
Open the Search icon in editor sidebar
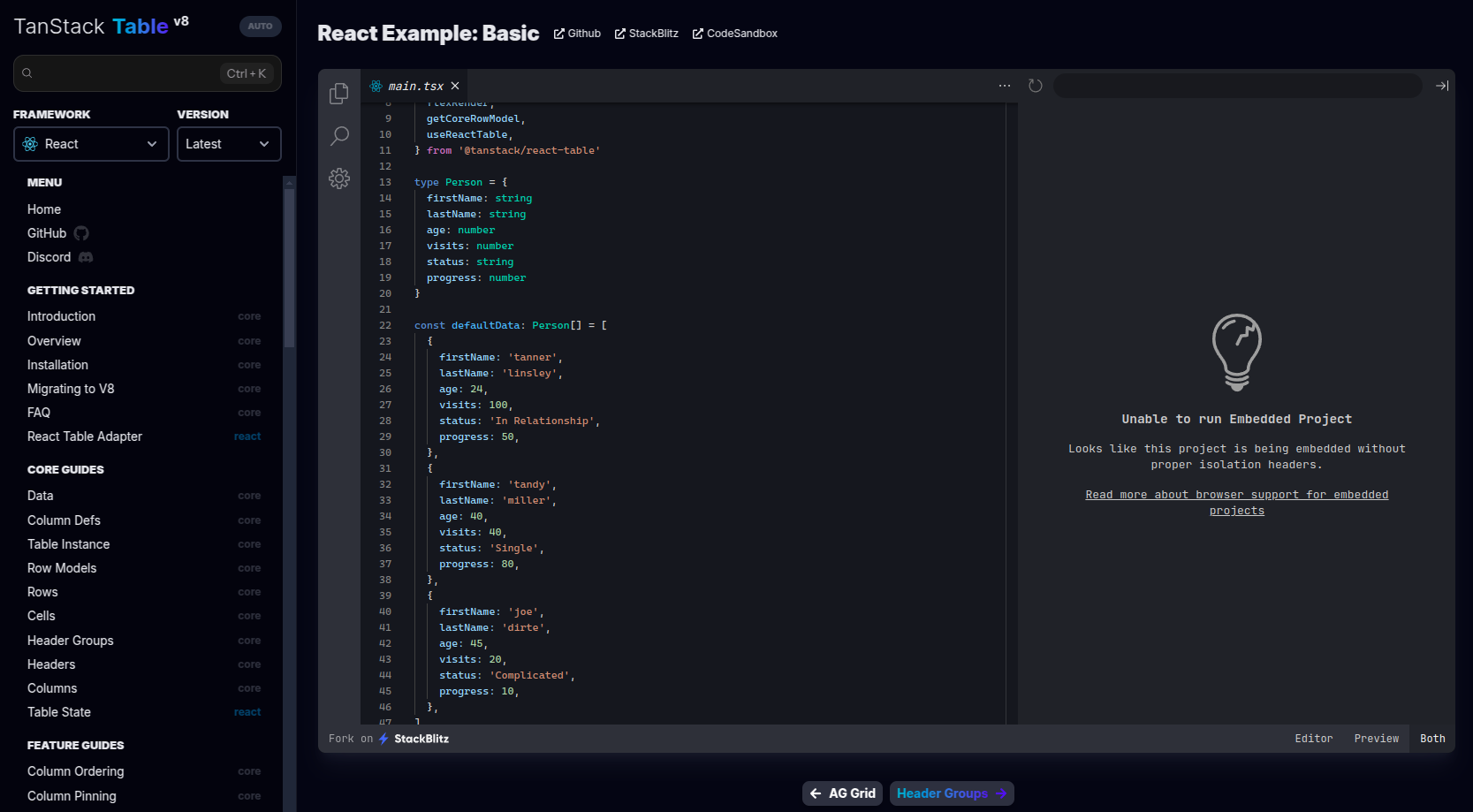click(x=339, y=136)
